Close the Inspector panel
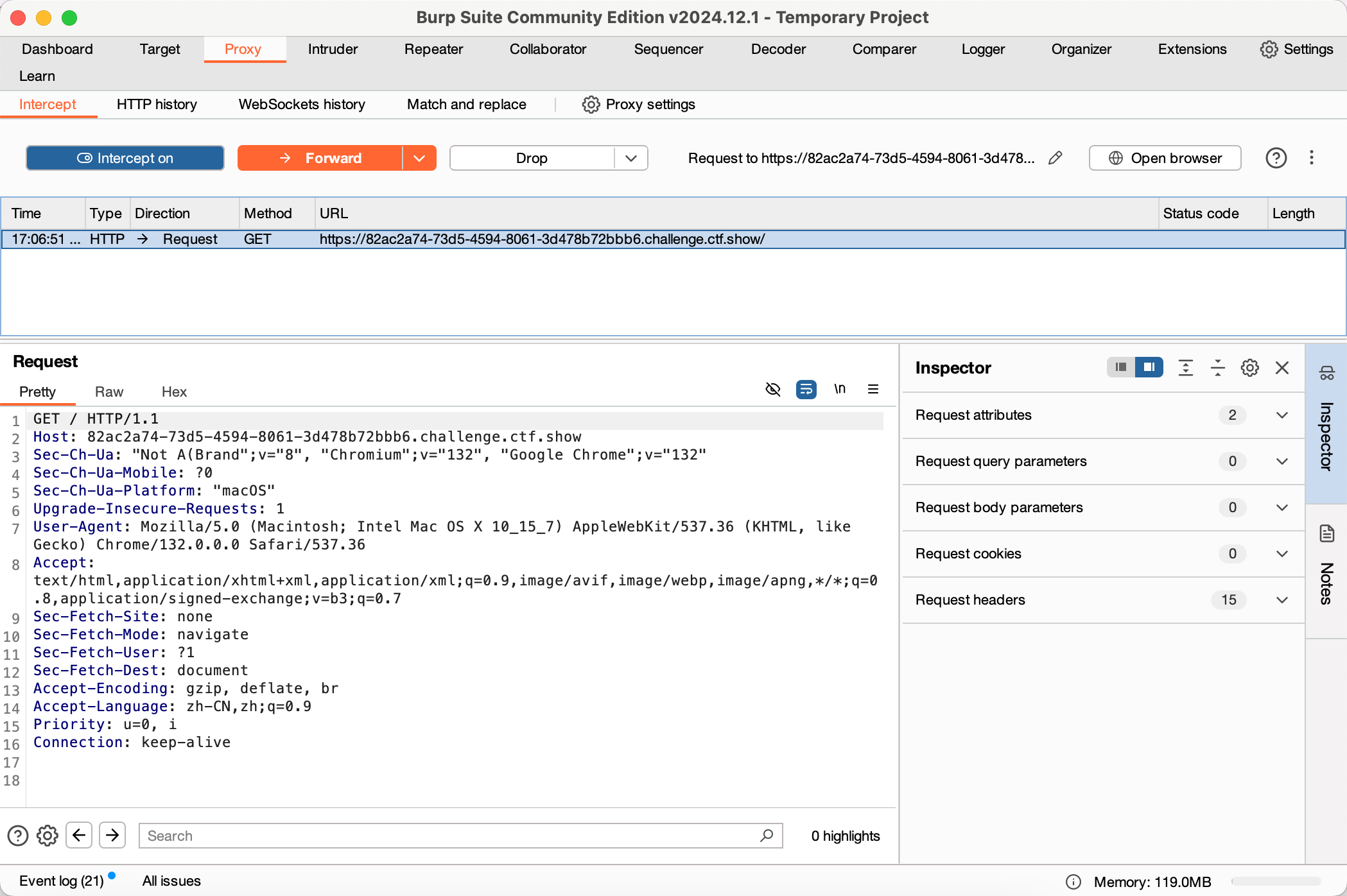The height and width of the screenshot is (896, 1347). [x=1282, y=368]
